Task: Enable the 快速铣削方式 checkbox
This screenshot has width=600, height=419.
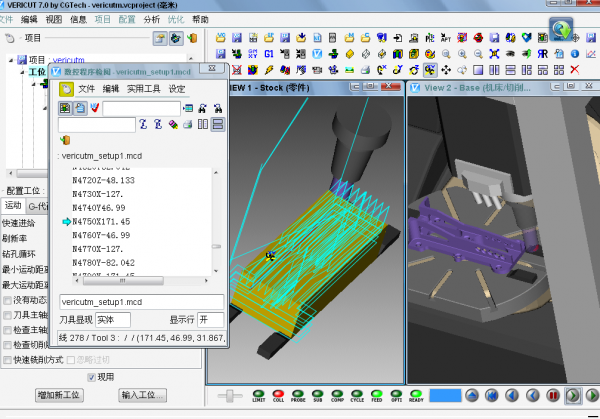Action: [x=8, y=359]
